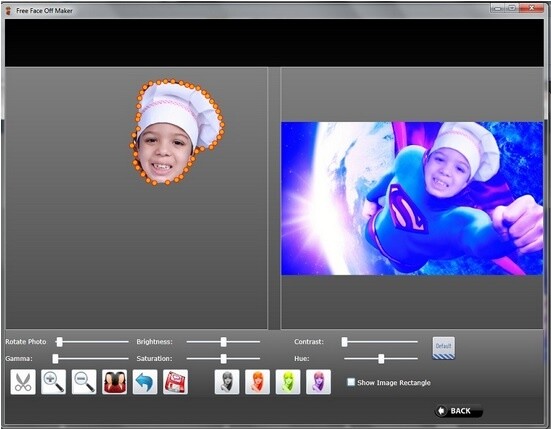Apply the green face color effect
The image size is (551, 429).
(x=288, y=382)
